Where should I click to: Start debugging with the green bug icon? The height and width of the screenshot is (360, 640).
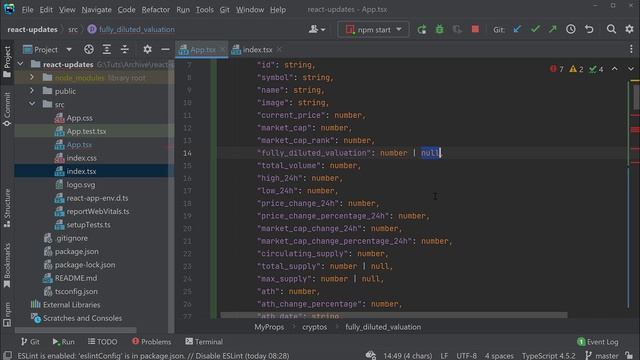[x=440, y=29]
